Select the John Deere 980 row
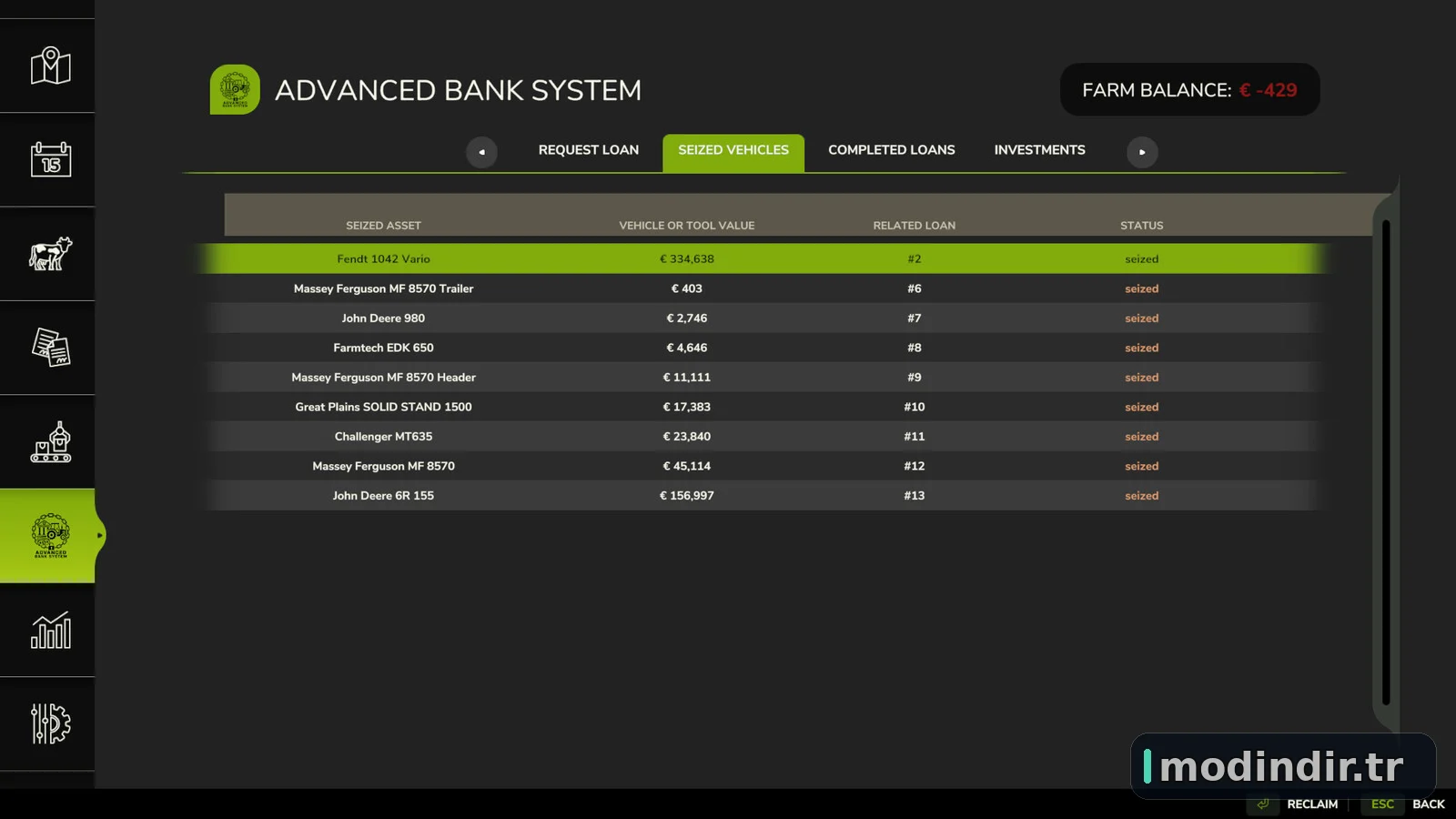Image resolution: width=1456 pixels, height=819 pixels. point(764,318)
